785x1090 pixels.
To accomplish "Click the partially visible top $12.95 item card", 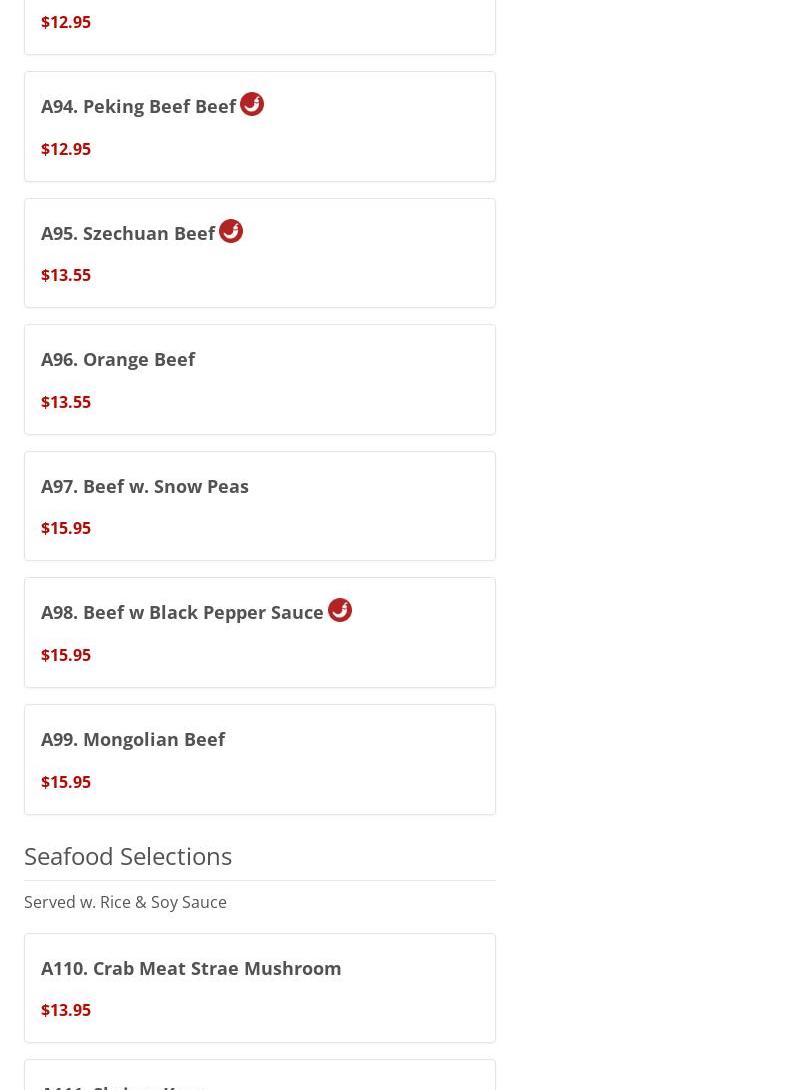I will [x=260, y=26].
